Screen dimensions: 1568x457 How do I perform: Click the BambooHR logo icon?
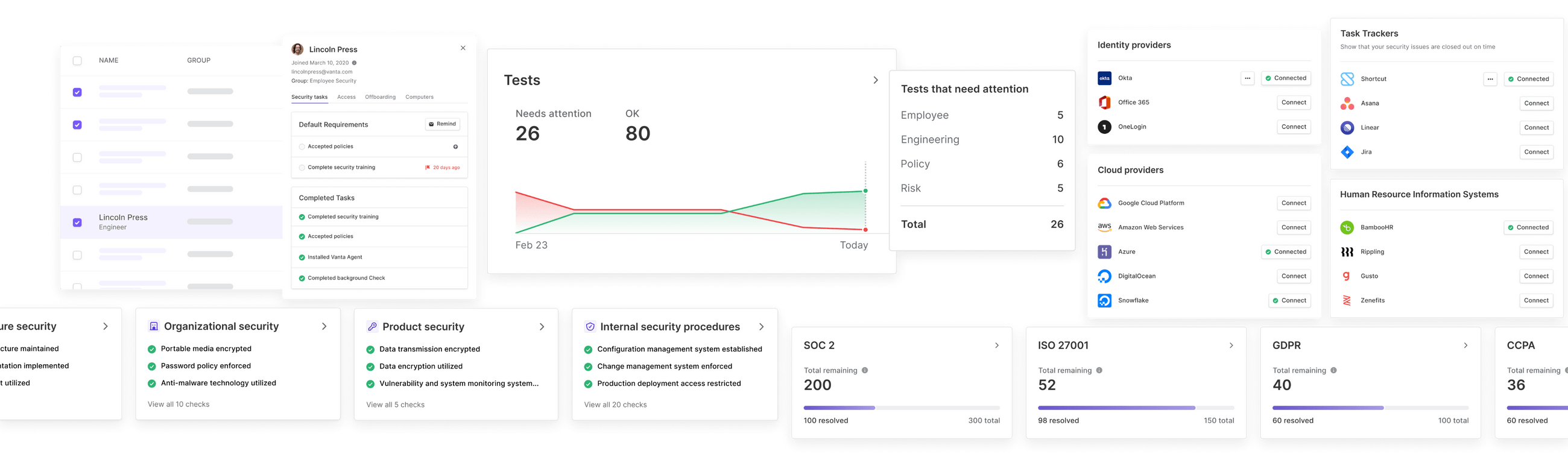[1347, 227]
